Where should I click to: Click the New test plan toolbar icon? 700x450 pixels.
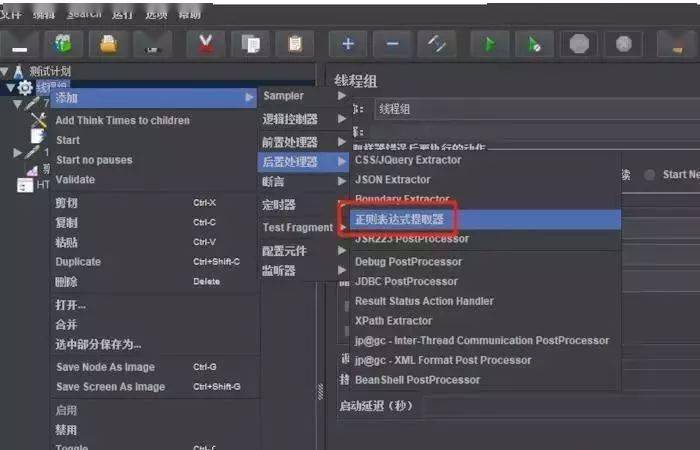(x=19, y=44)
